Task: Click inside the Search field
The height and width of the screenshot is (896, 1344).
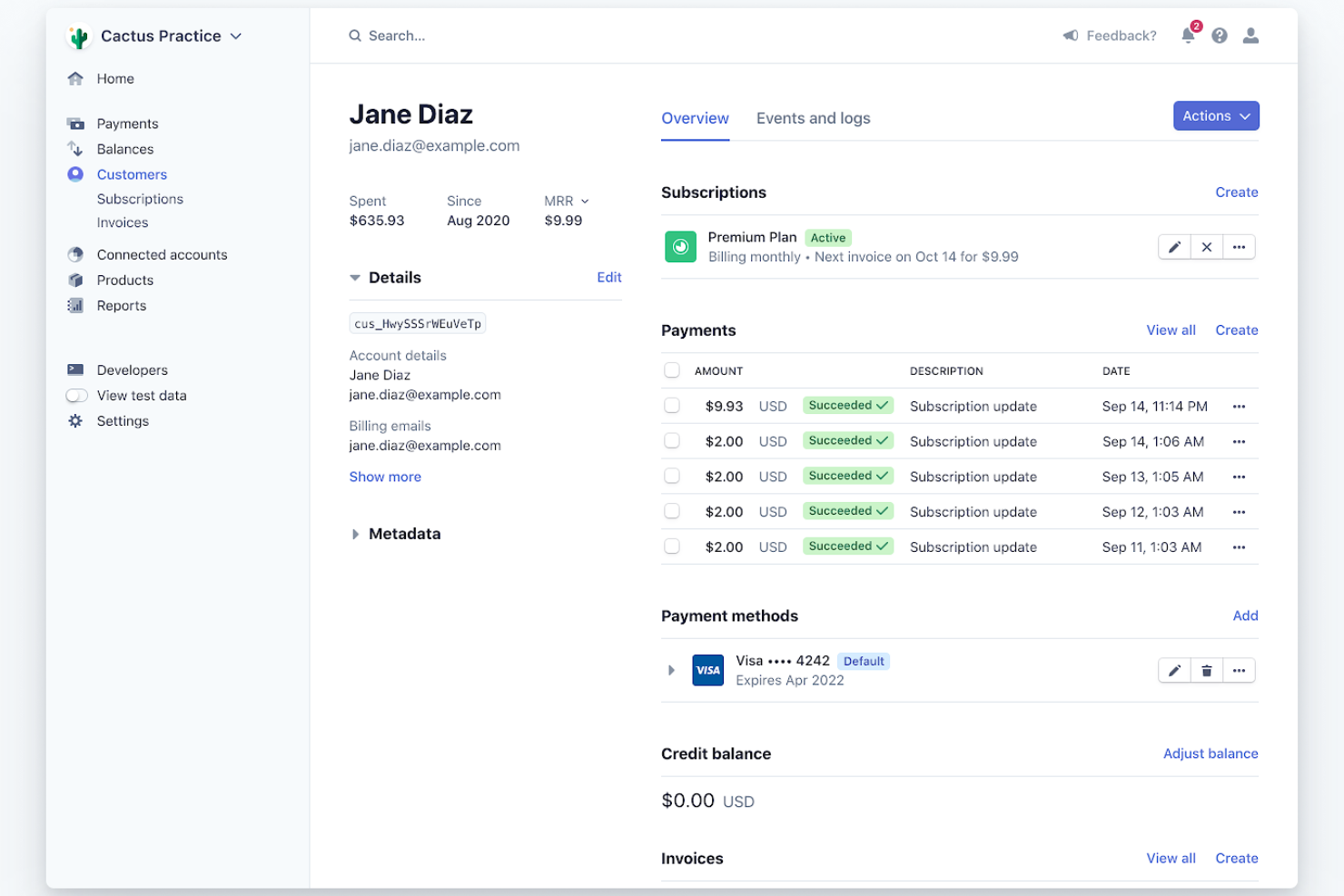Action: (x=397, y=35)
